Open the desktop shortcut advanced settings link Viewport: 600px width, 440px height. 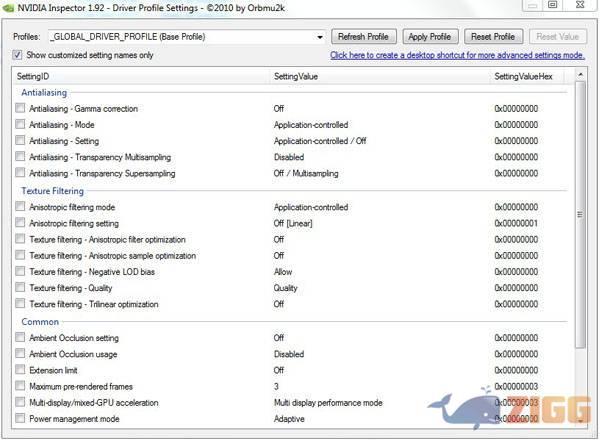point(457,55)
